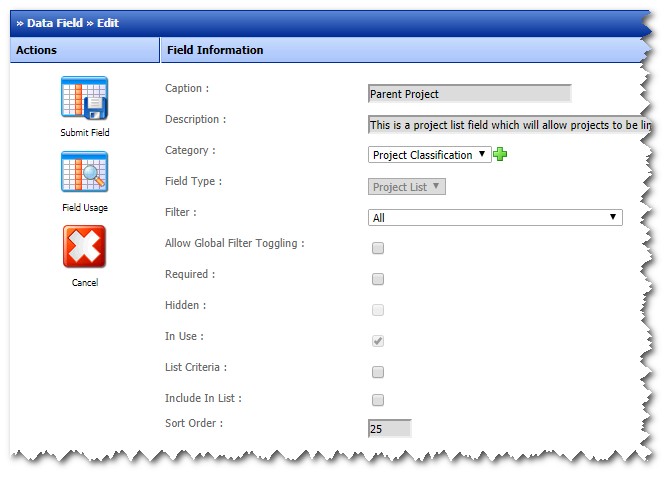Click the Submit Field save icon
Screen dimensions: 669x478
(x=84, y=98)
